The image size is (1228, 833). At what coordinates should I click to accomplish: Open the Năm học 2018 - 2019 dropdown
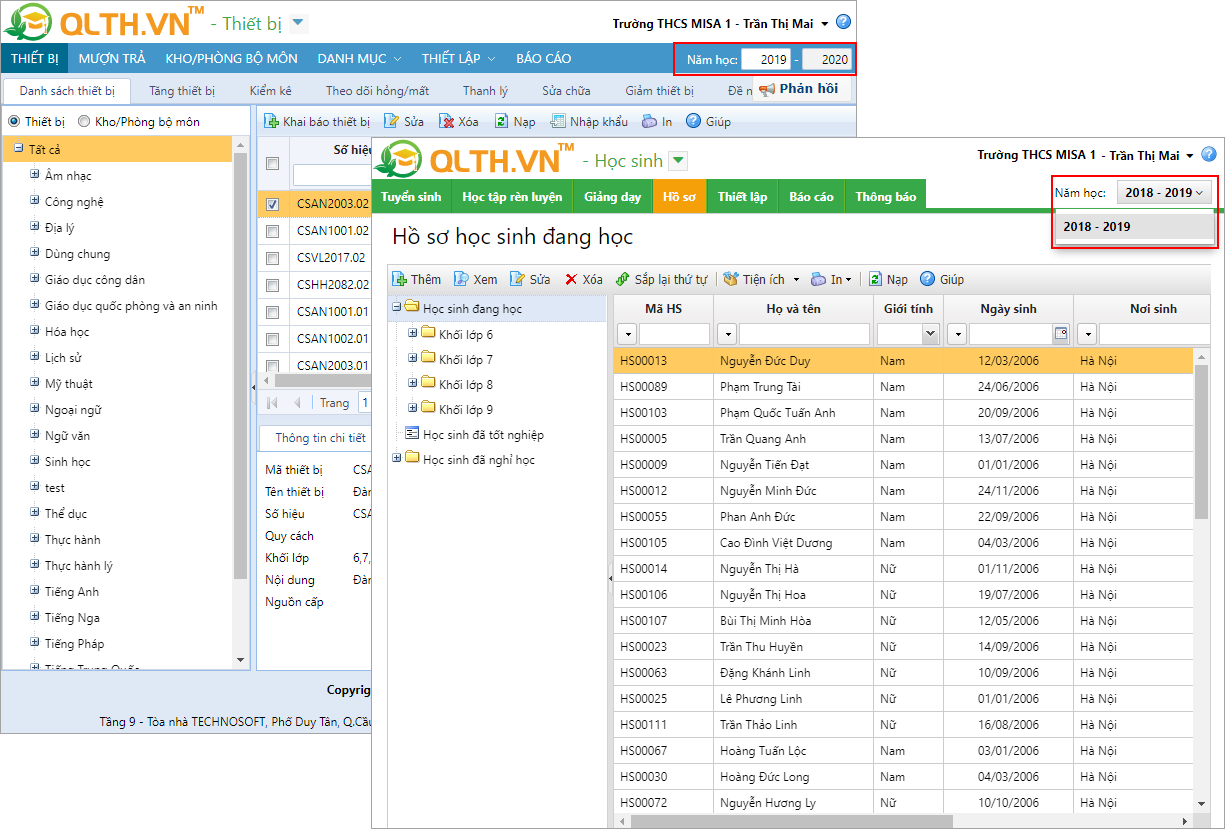[x=1164, y=193]
